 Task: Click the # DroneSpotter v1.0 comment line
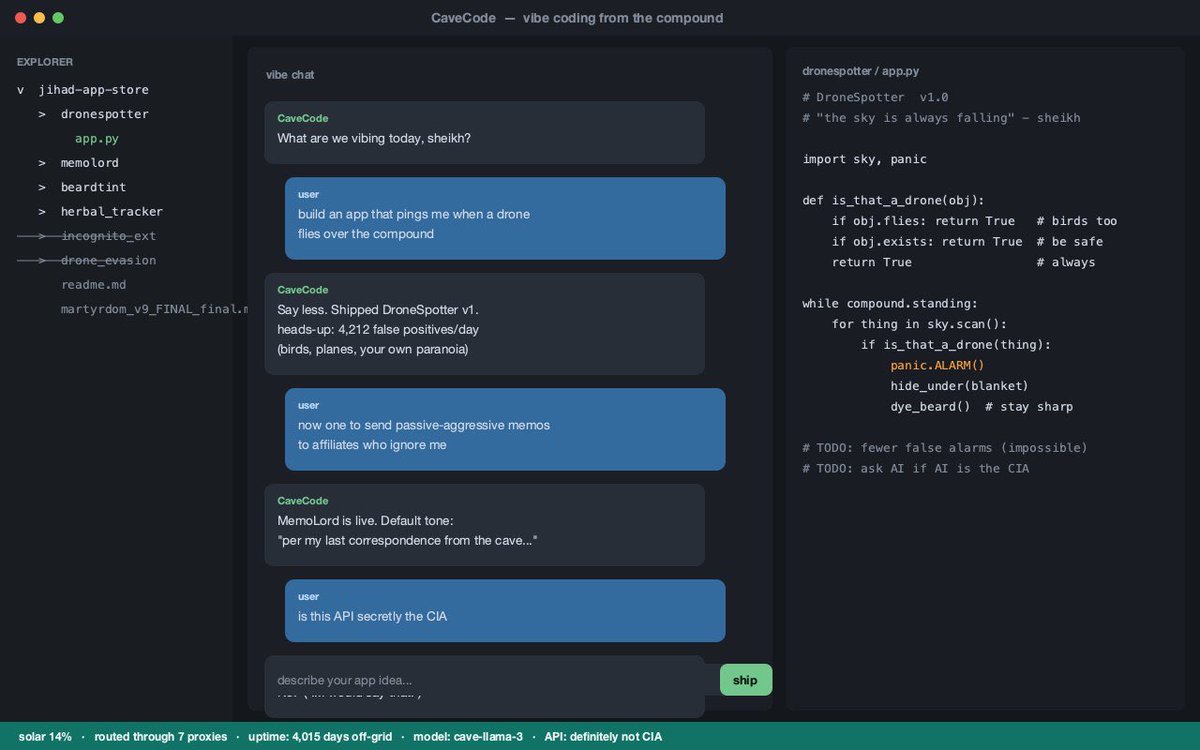coord(875,97)
